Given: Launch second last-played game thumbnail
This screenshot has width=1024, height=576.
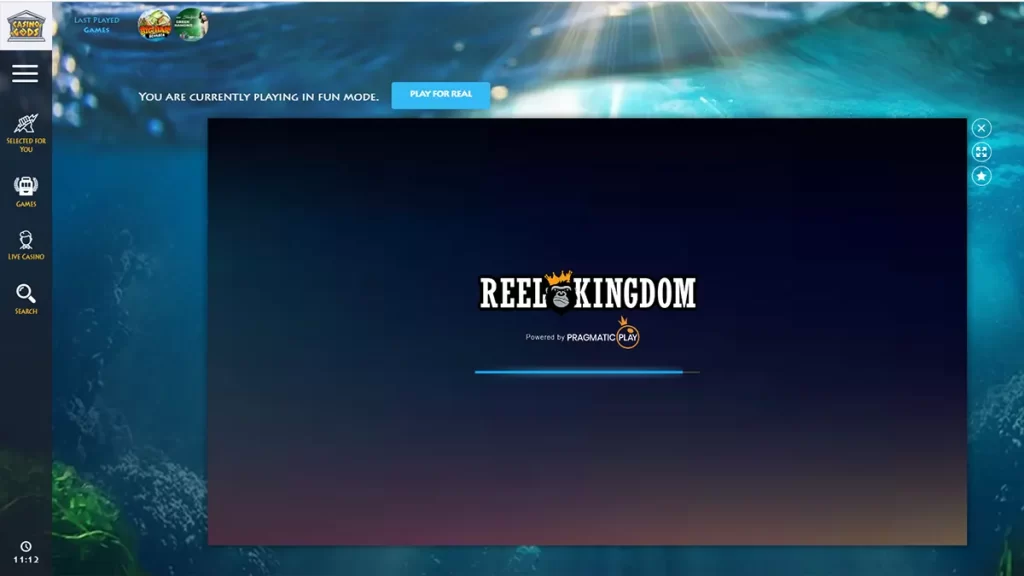Looking at the screenshot, I should 190,25.
